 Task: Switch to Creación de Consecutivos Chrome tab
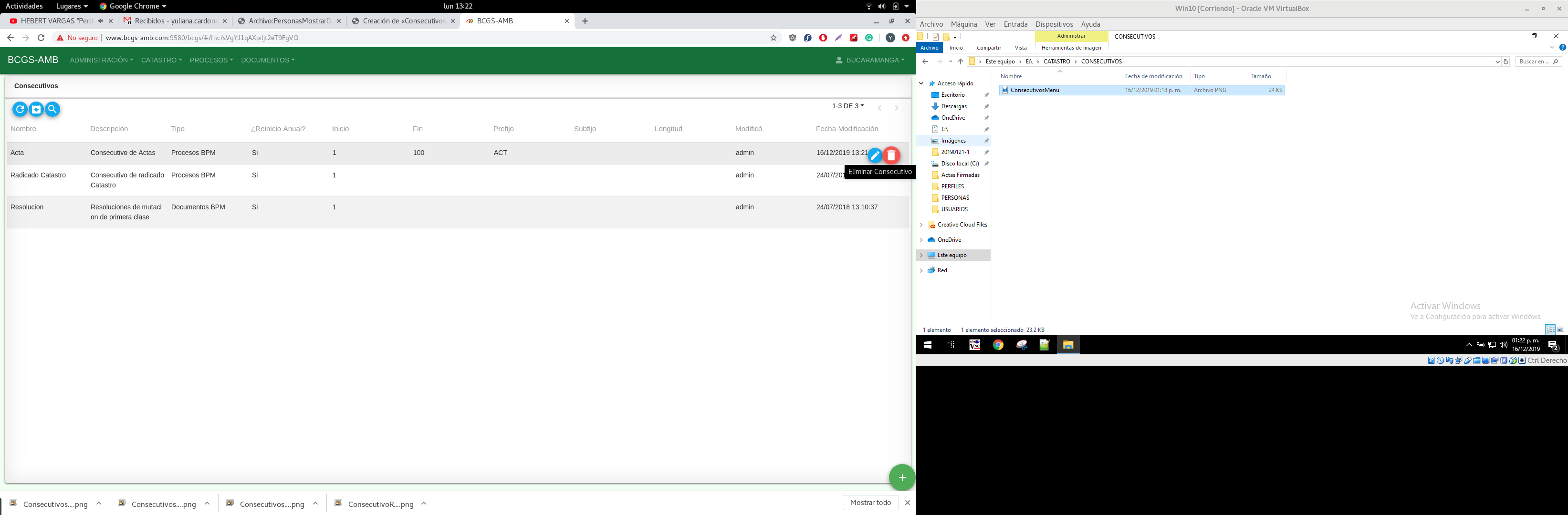click(403, 21)
